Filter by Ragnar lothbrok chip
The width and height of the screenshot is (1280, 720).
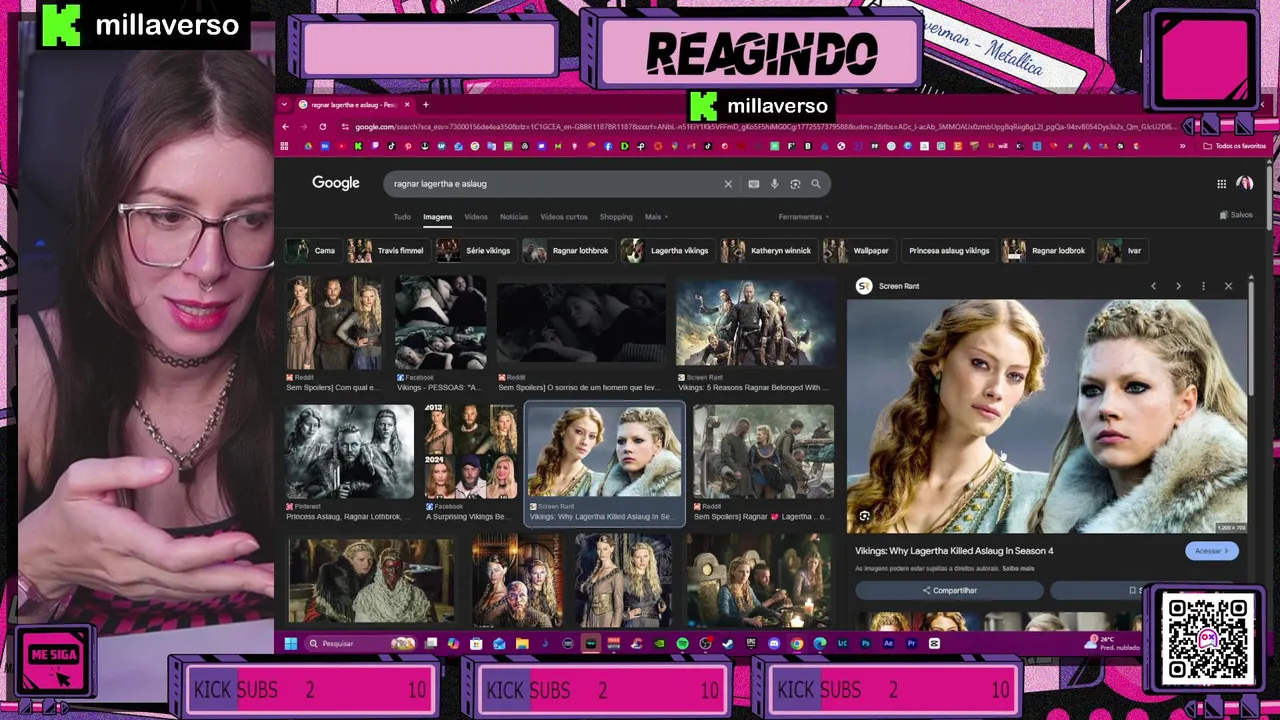coord(567,251)
